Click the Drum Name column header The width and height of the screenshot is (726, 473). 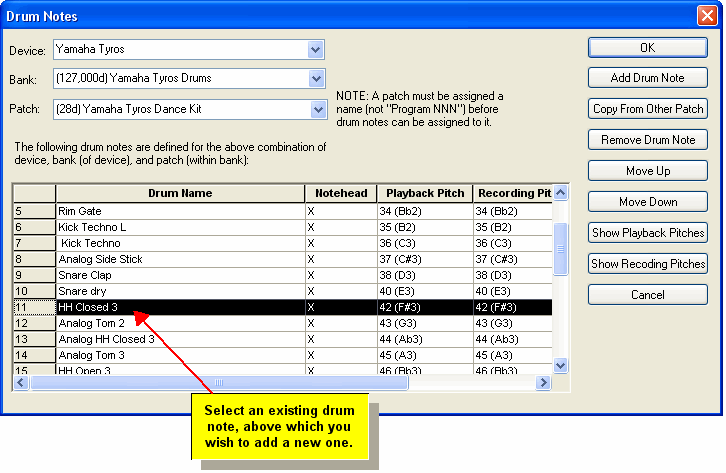pos(180,193)
